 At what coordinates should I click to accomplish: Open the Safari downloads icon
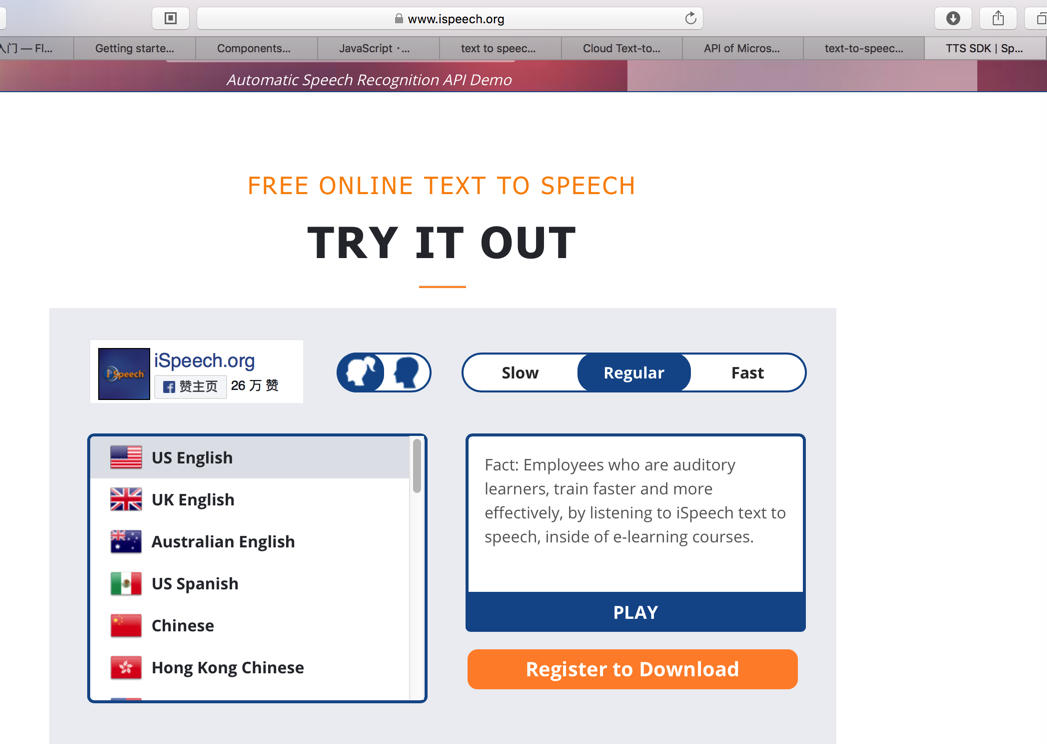(953, 18)
